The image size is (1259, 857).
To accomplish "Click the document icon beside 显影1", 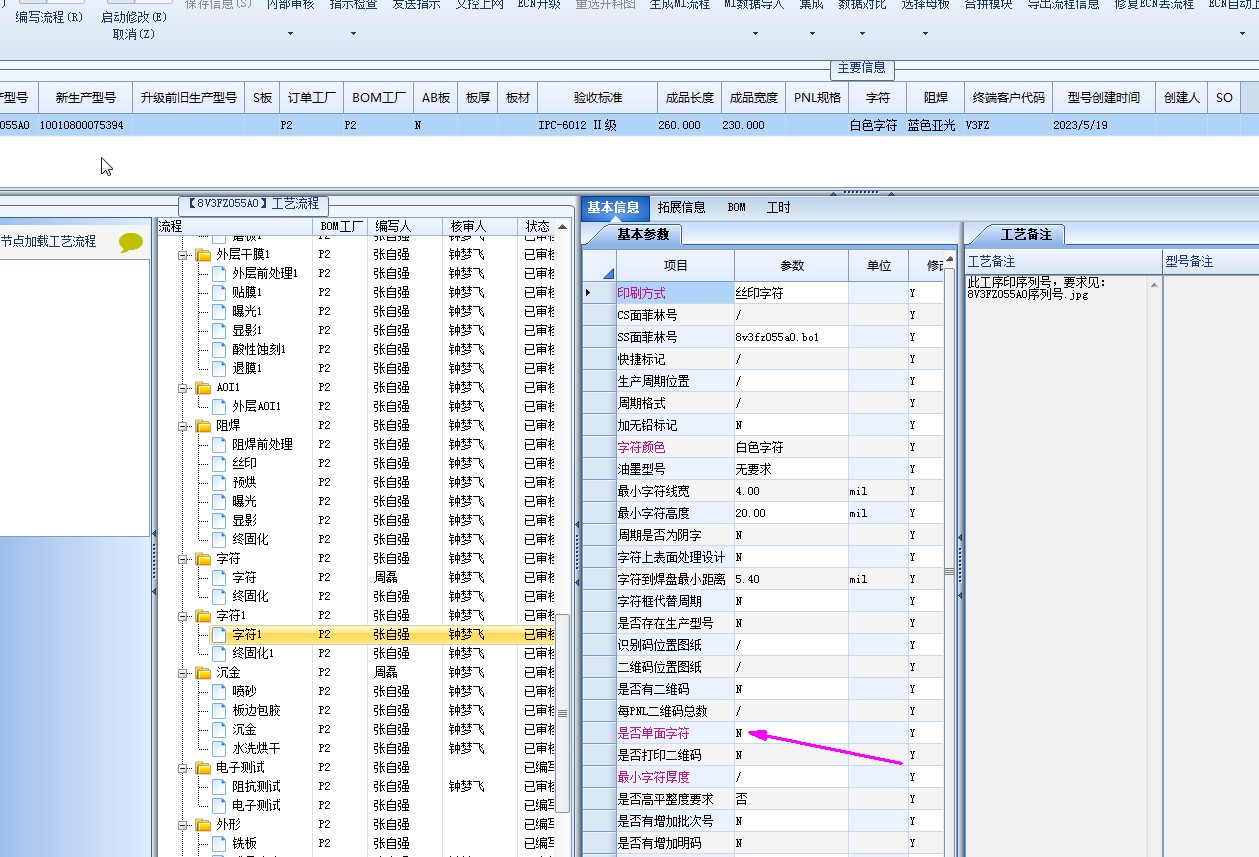I will point(220,331).
